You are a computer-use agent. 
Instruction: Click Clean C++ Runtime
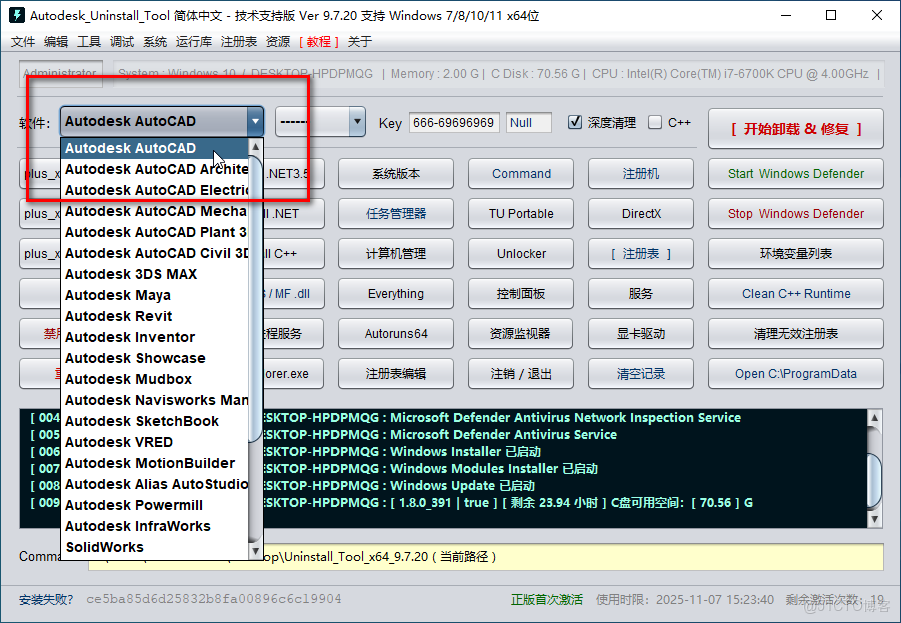click(x=794, y=294)
